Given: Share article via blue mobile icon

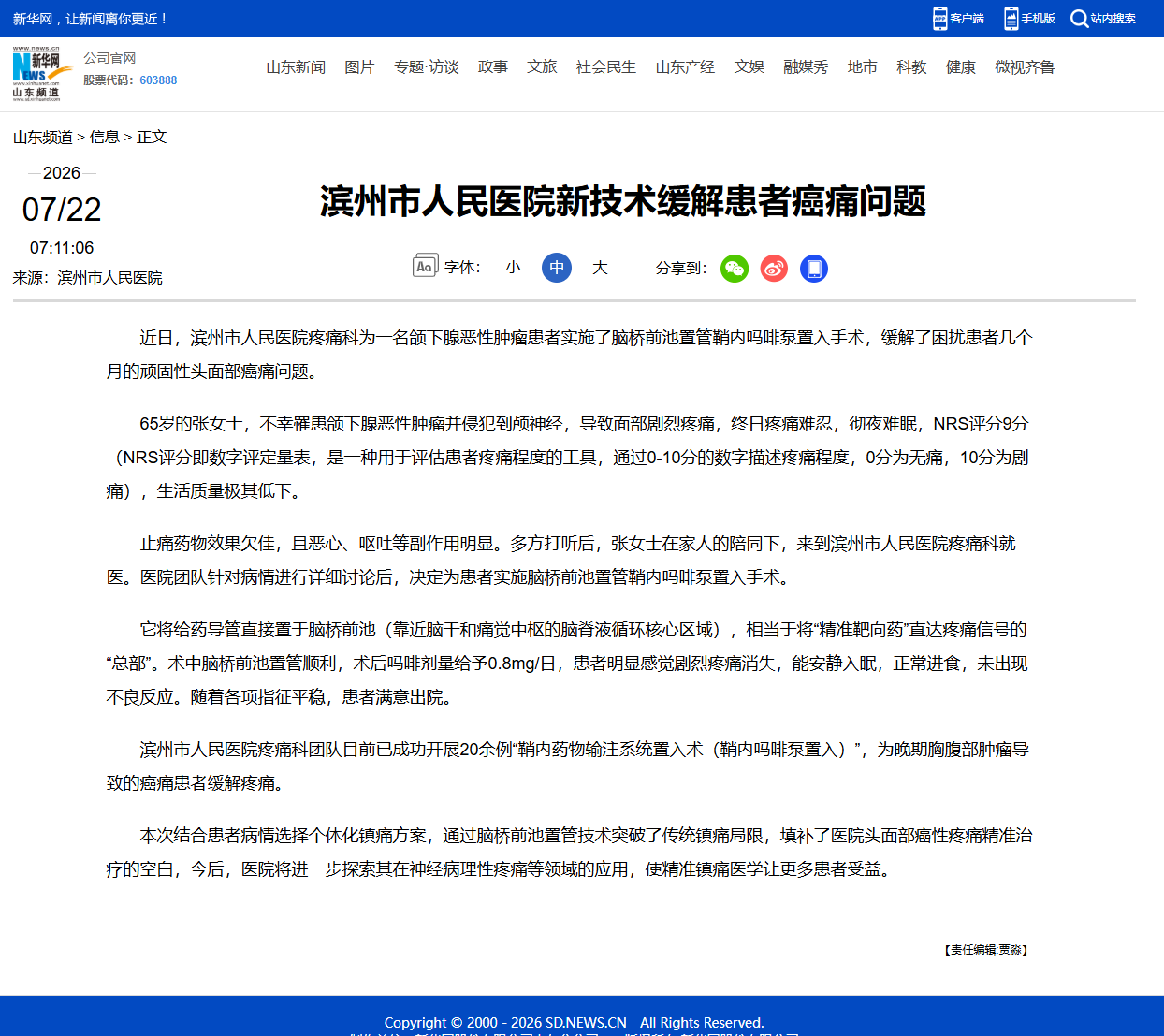Looking at the screenshot, I should [814, 269].
